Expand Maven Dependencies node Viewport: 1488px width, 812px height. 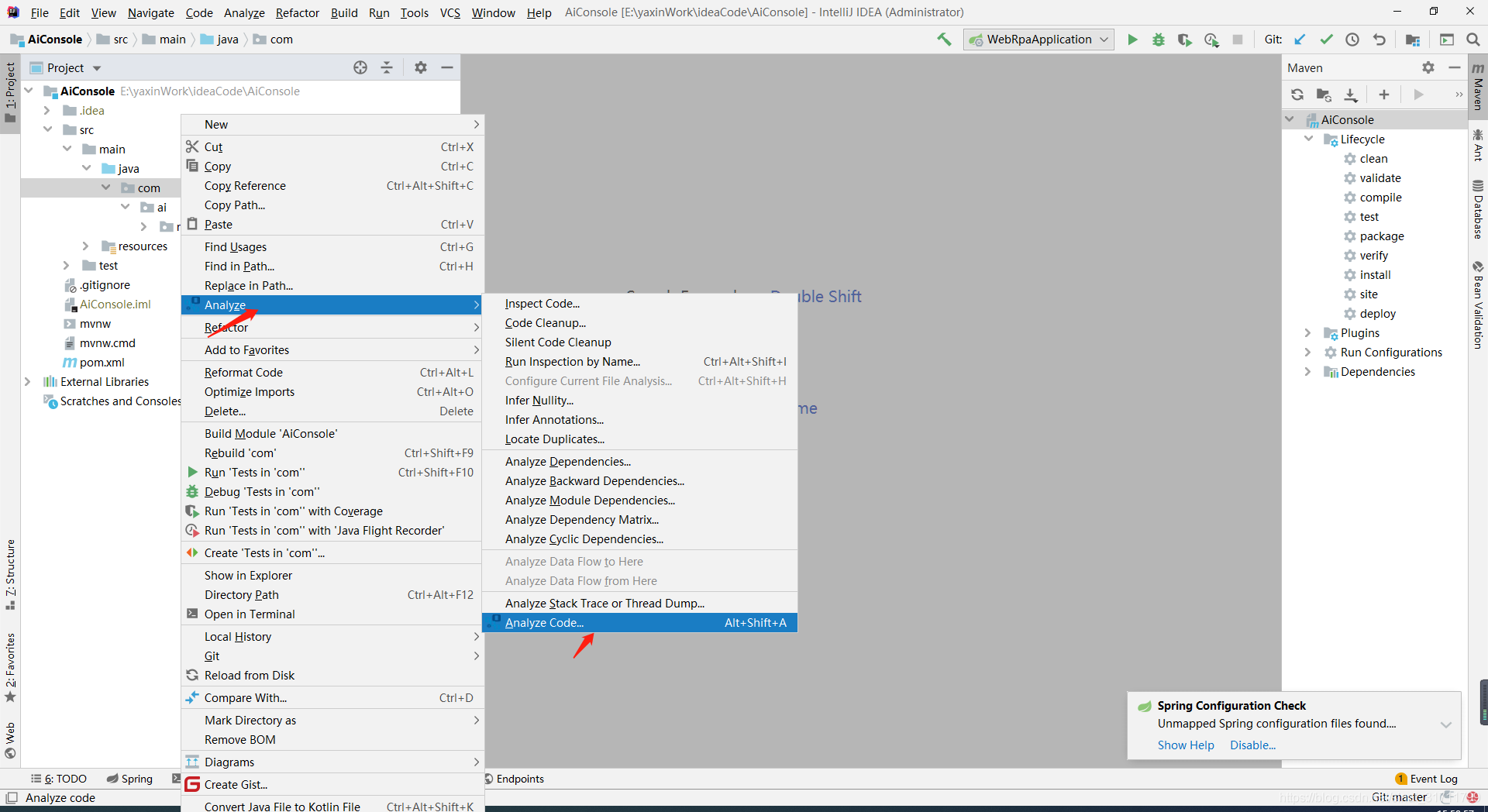click(x=1309, y=371)
